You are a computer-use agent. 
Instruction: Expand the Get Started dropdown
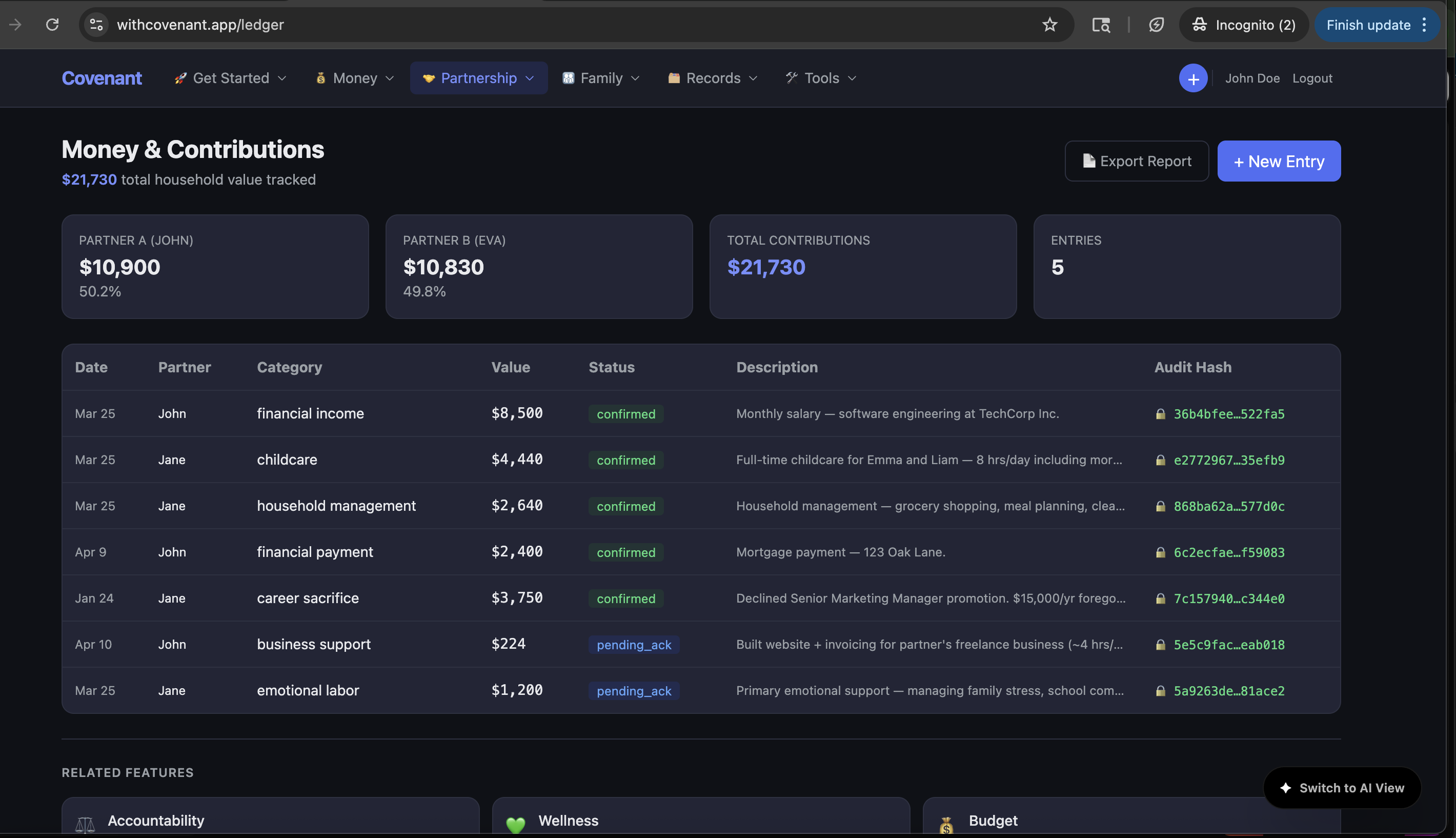[231, 78]
